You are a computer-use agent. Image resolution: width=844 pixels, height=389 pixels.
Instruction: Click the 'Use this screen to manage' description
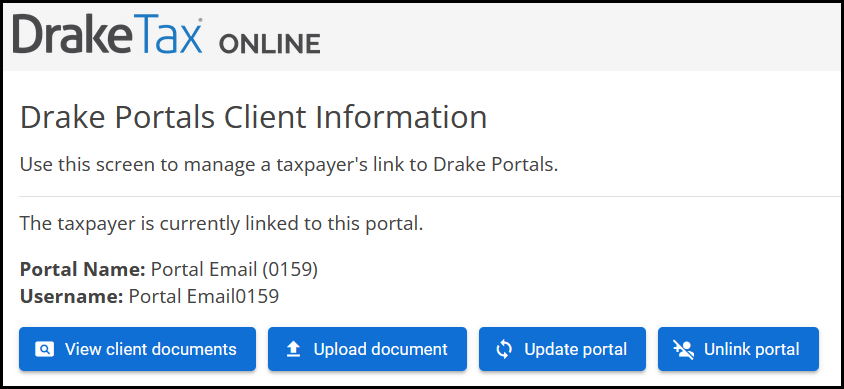coord(289,165)
